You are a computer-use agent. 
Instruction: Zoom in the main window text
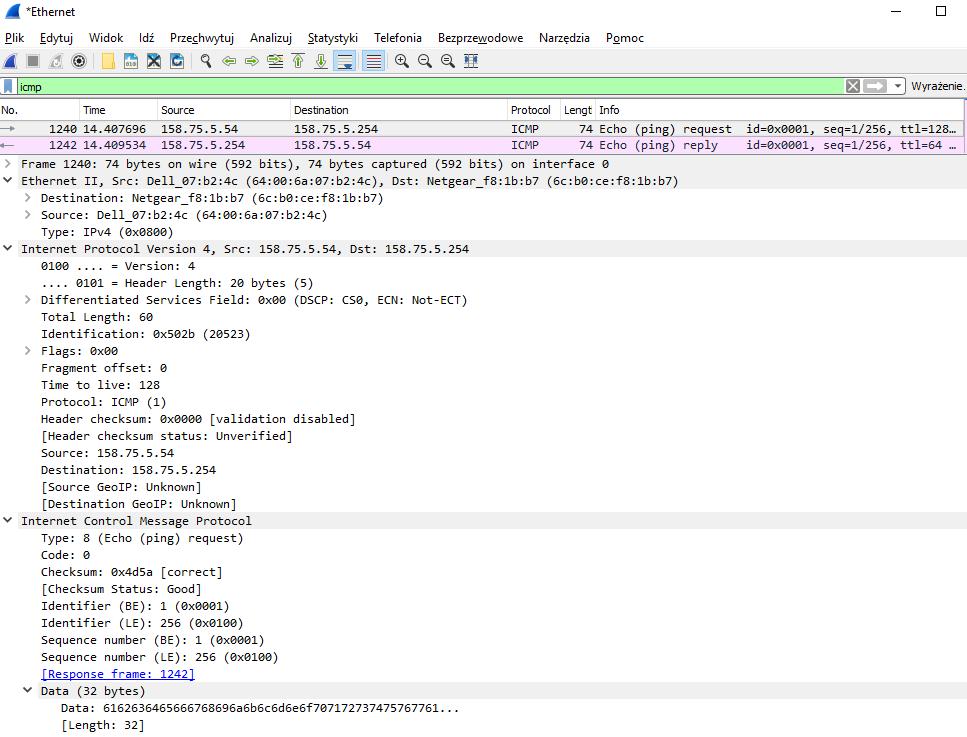[x=401, y=61]
